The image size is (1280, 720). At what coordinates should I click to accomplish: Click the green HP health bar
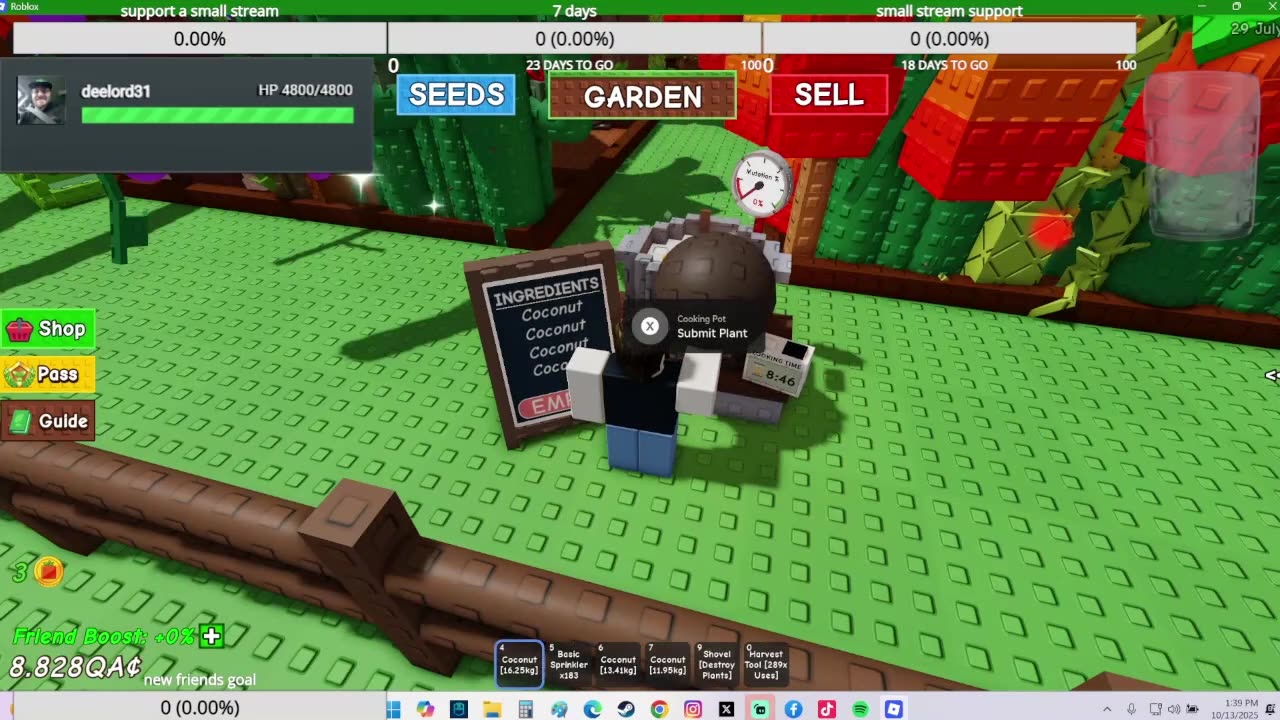click(x=217, y=115)
